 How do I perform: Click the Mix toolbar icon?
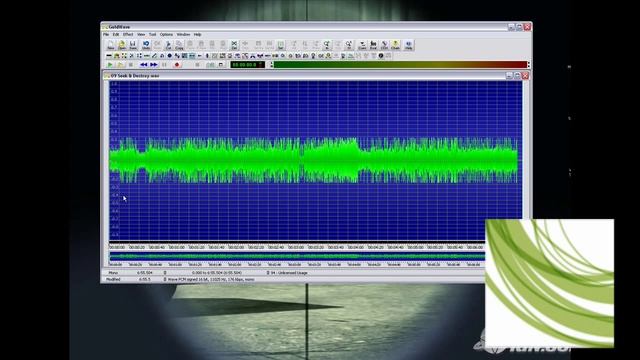point(212,45)
